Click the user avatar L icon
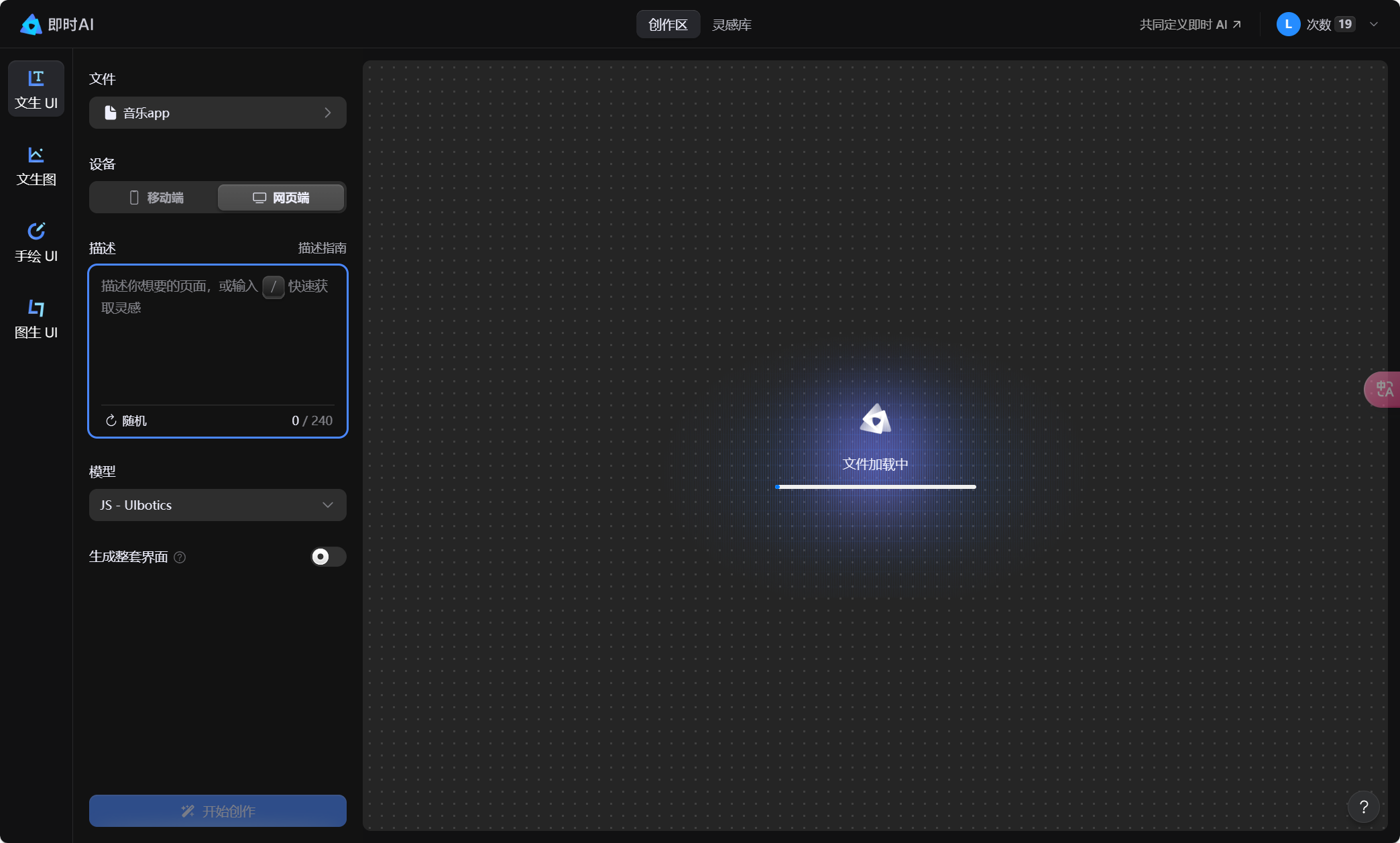The image size is (1400, 843). (1288, 24)
